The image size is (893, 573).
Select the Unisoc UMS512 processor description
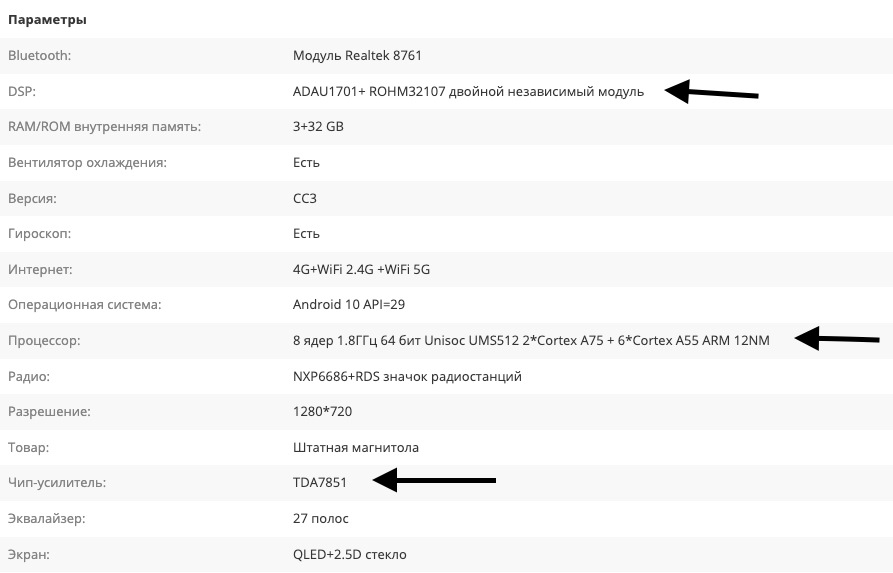pos(531,341)
